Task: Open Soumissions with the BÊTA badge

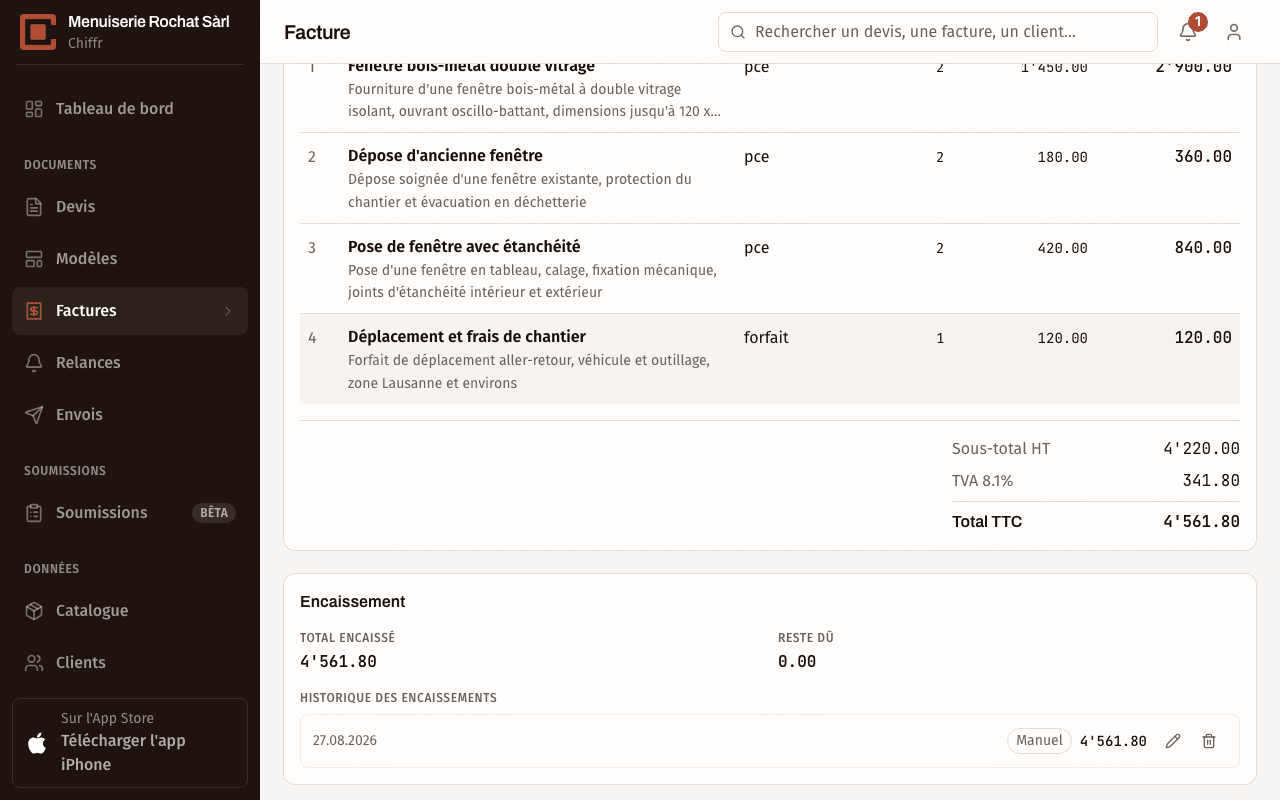Action: coord(130,513)
